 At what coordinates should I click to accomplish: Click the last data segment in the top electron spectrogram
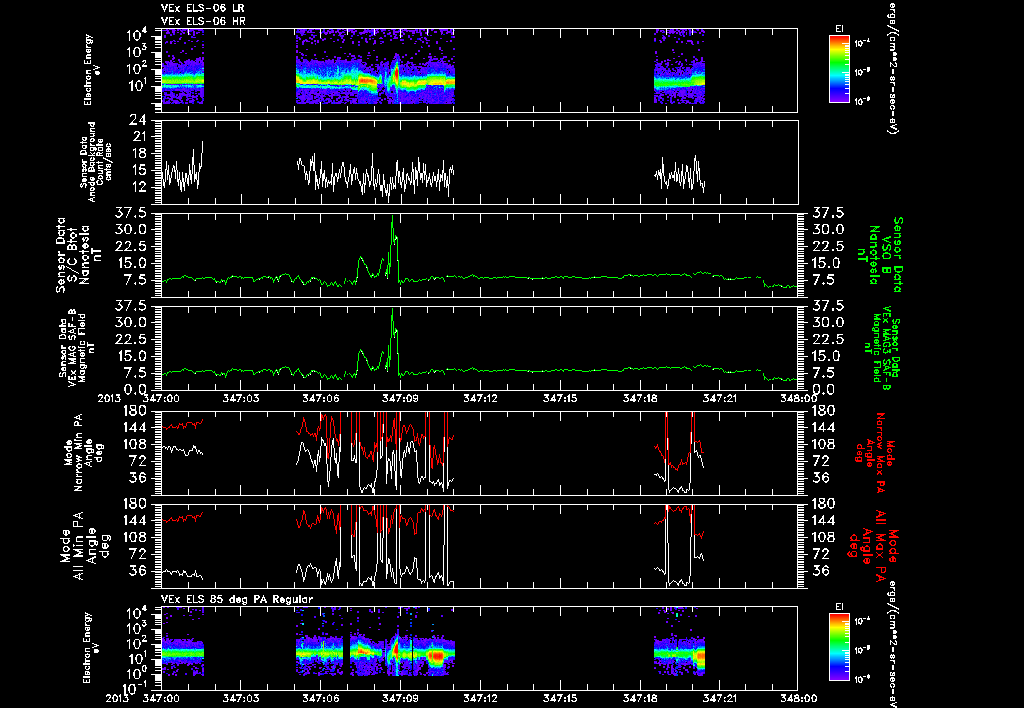point(680,67)
